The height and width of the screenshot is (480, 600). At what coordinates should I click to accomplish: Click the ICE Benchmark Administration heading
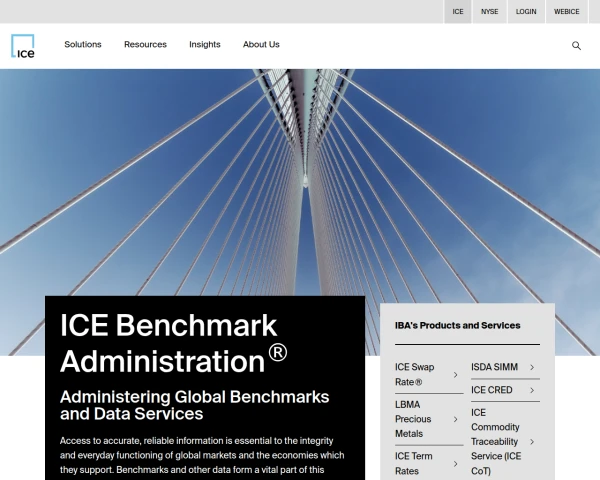click(173, 343)
